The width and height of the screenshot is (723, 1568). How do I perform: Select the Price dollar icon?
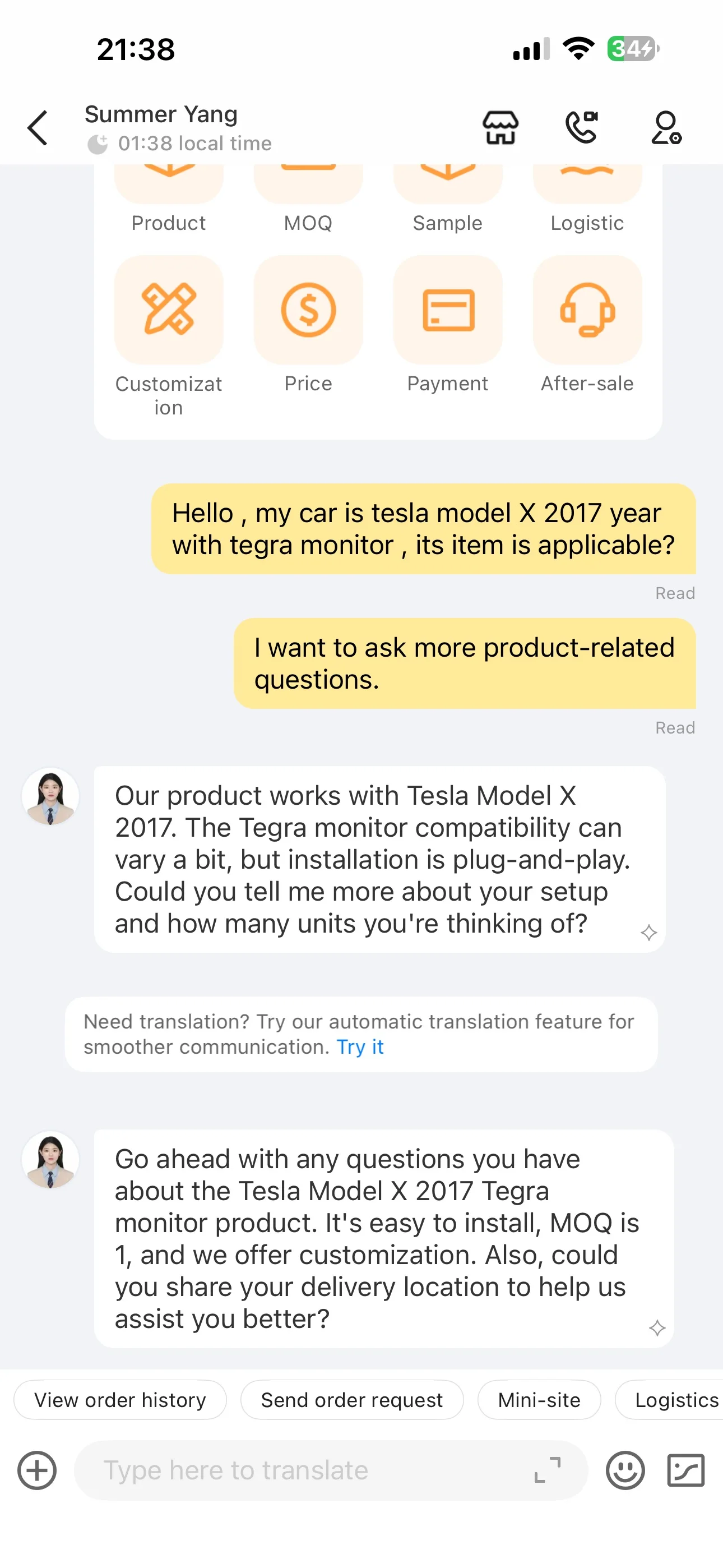pos(308,311)
